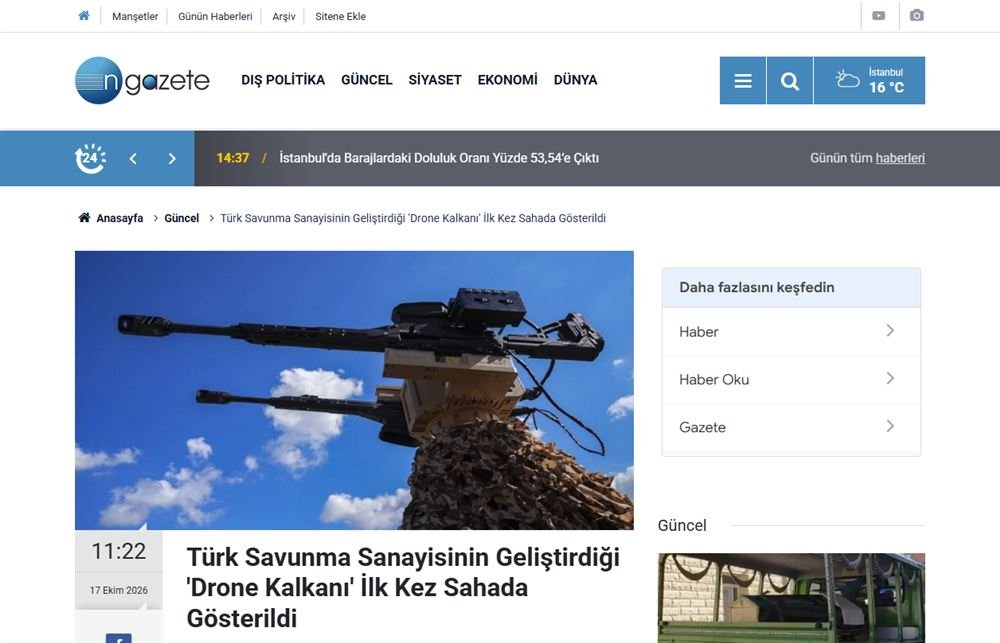Click the drone shield weapon article image
Image resolution: width=1000 pixels, height=643 pixels.
click(354, 390)
